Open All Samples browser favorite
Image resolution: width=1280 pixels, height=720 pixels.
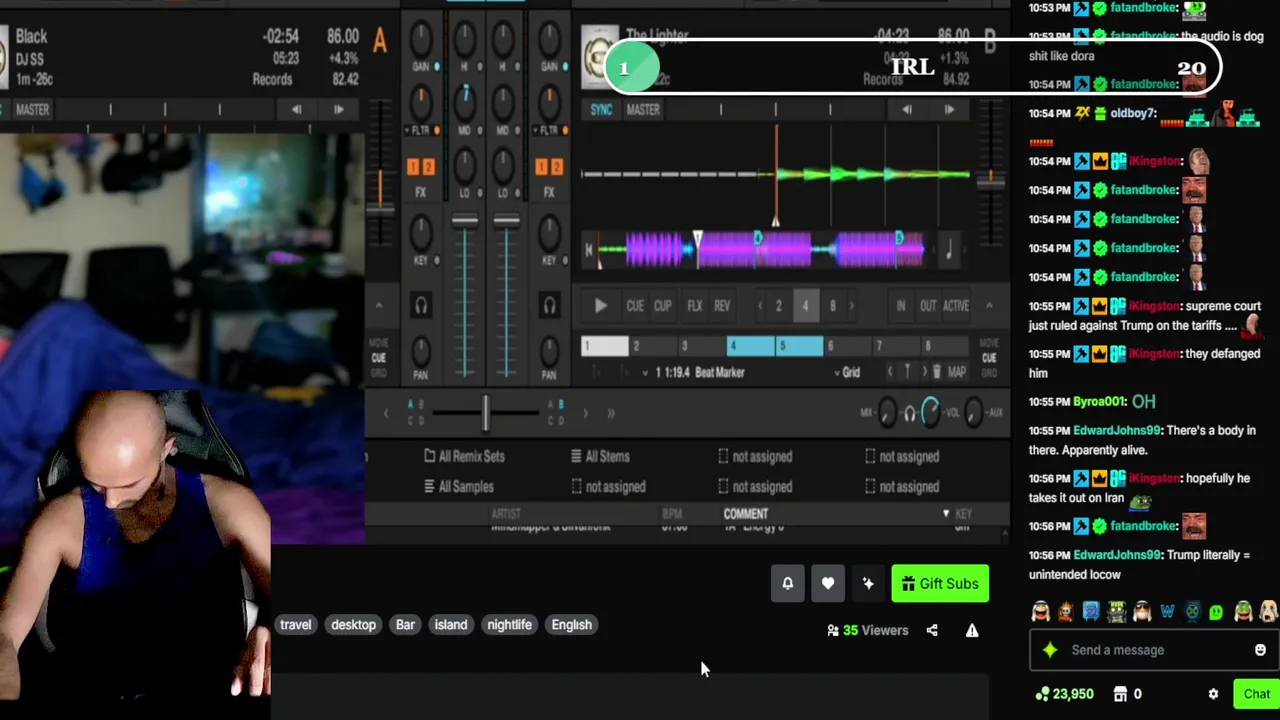coord(459,487)
